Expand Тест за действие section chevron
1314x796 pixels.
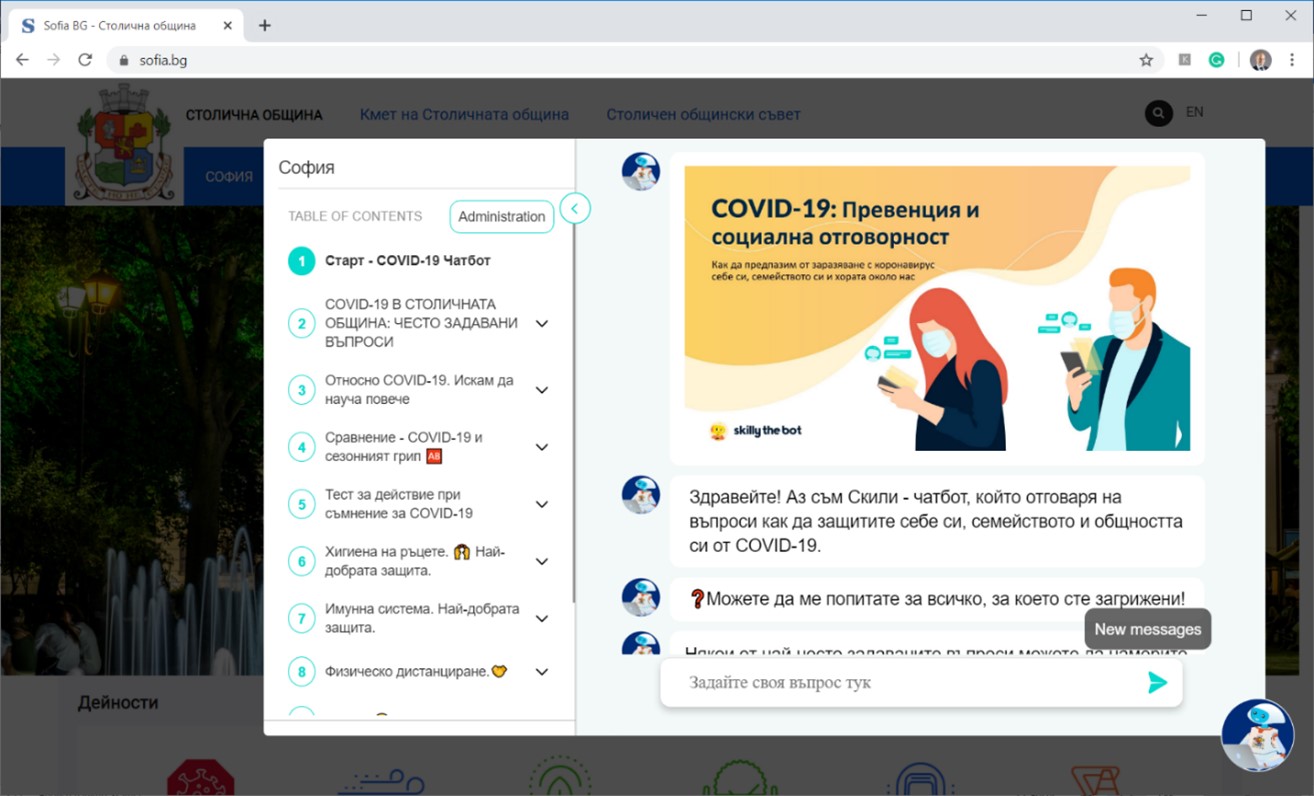542,504
